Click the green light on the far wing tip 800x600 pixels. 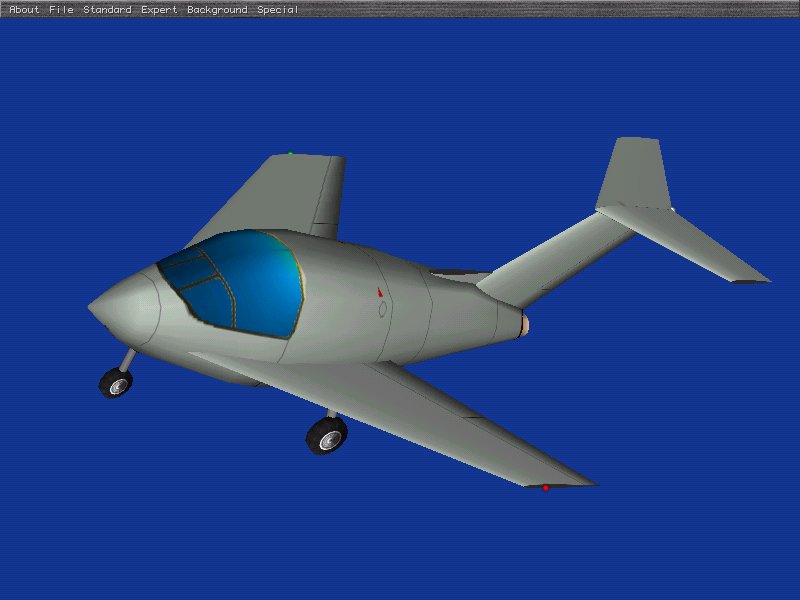291,154
